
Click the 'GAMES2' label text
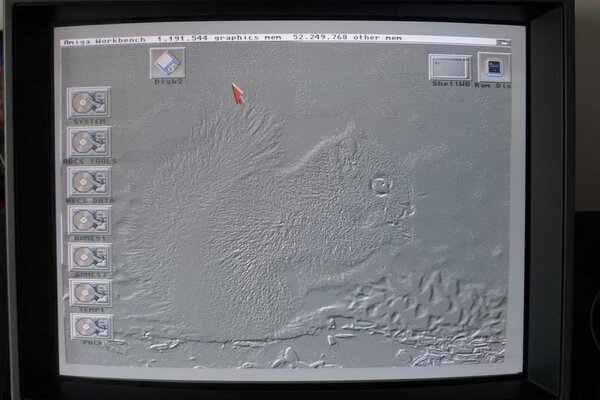[x=91, y=275]
